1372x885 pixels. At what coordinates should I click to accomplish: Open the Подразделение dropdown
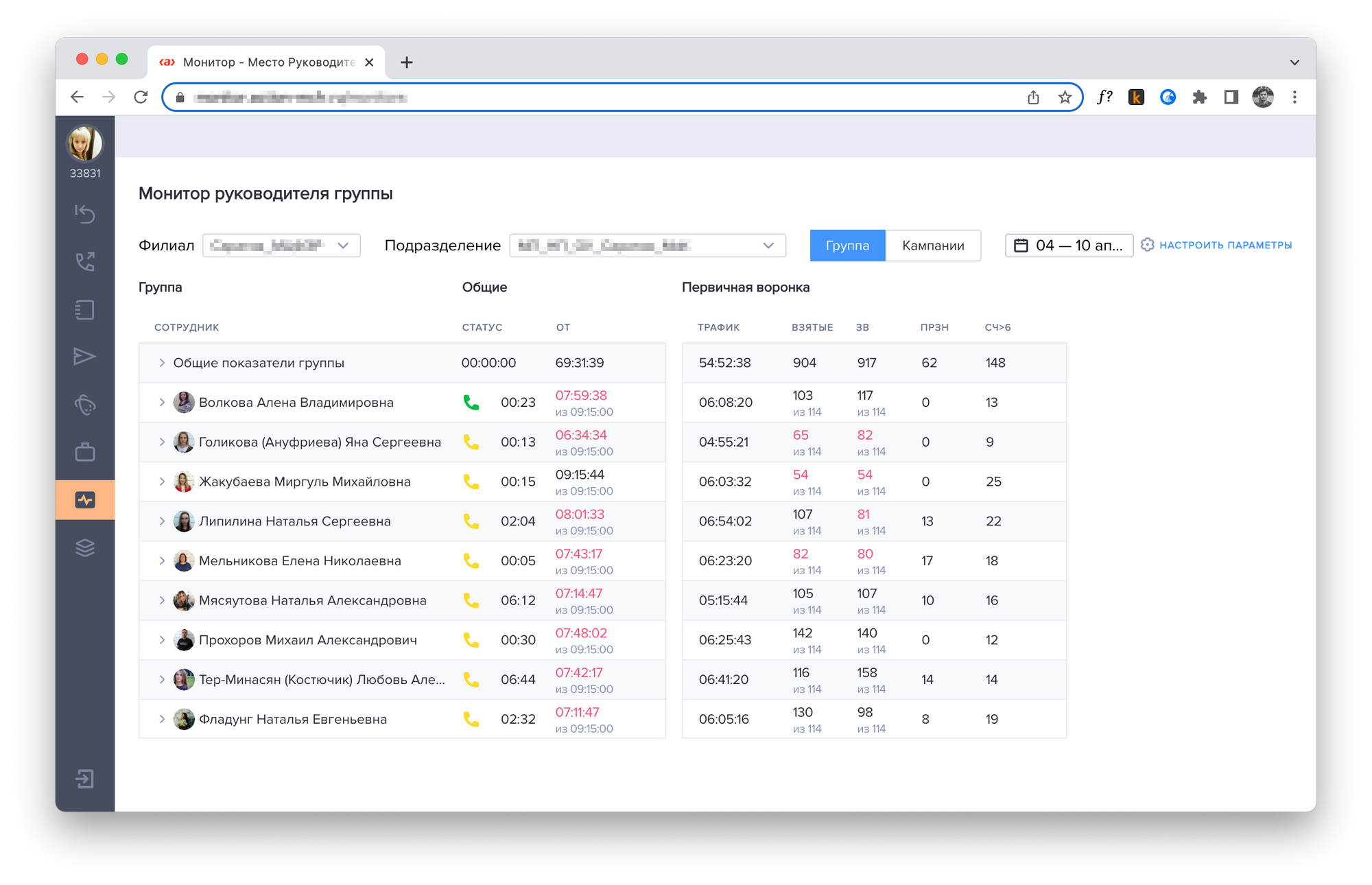pyautogui.click(x=647, y=246)
